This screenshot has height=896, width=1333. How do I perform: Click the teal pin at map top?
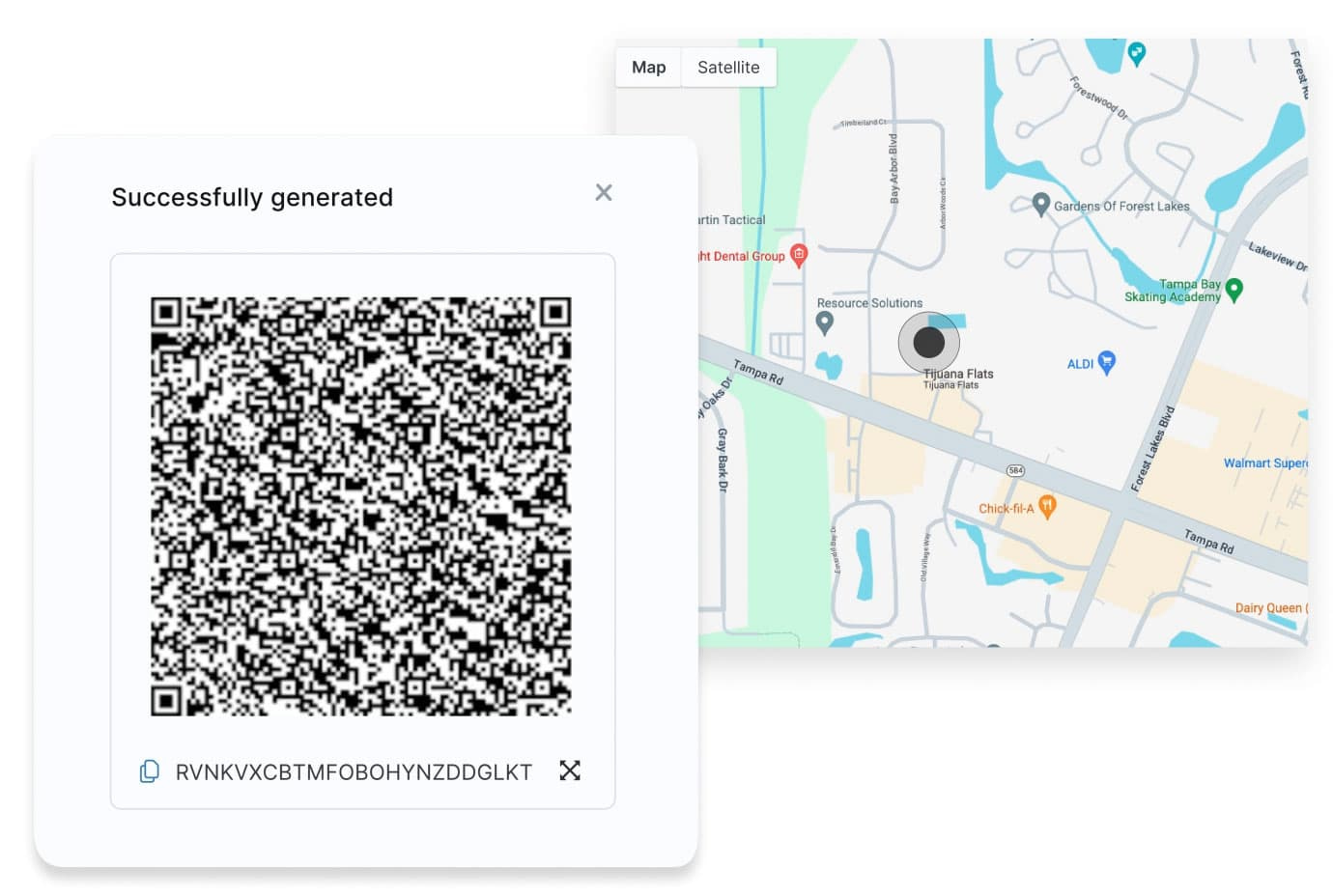coord(1137,53)
